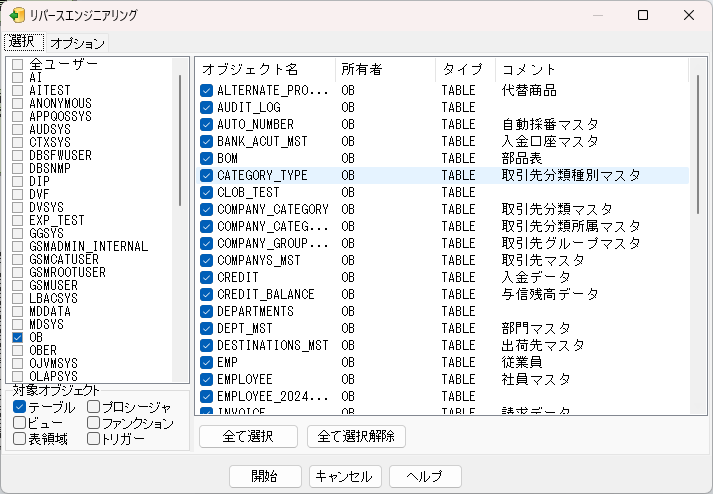The image size is (713, 494).
Task: Click the LBACSYS user label
Action: pyautogui.click(x=54, y=298)
